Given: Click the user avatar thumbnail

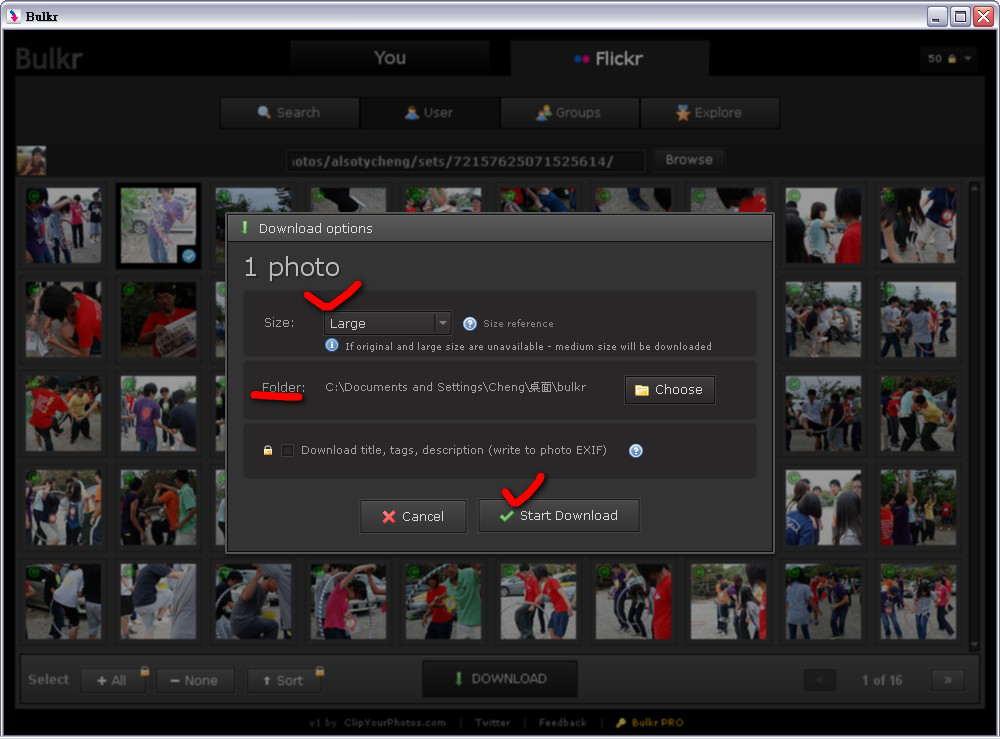Looking at the screenshot, I should coord(31,161).
